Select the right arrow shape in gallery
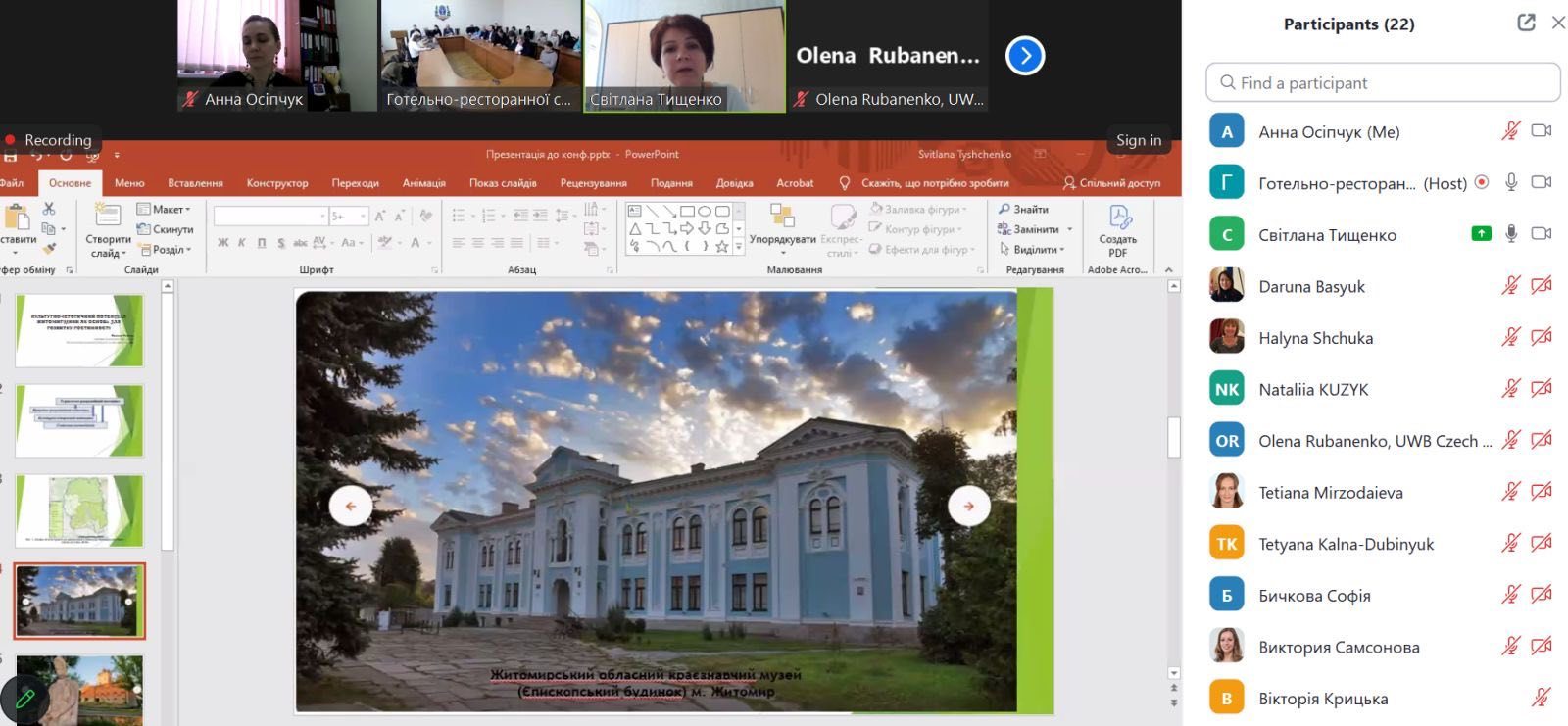Image resolution: width=1568 pixels, height=726 pixels. point(687,228)
